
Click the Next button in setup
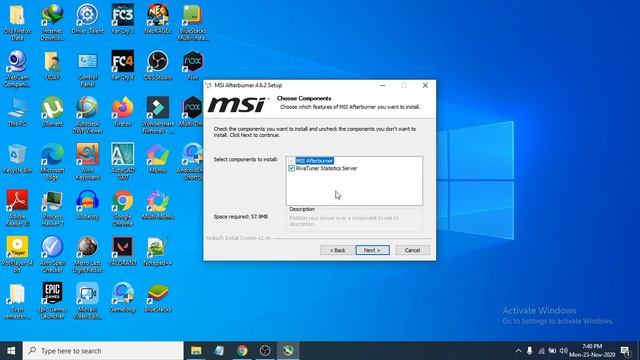(x=372, y=250)
